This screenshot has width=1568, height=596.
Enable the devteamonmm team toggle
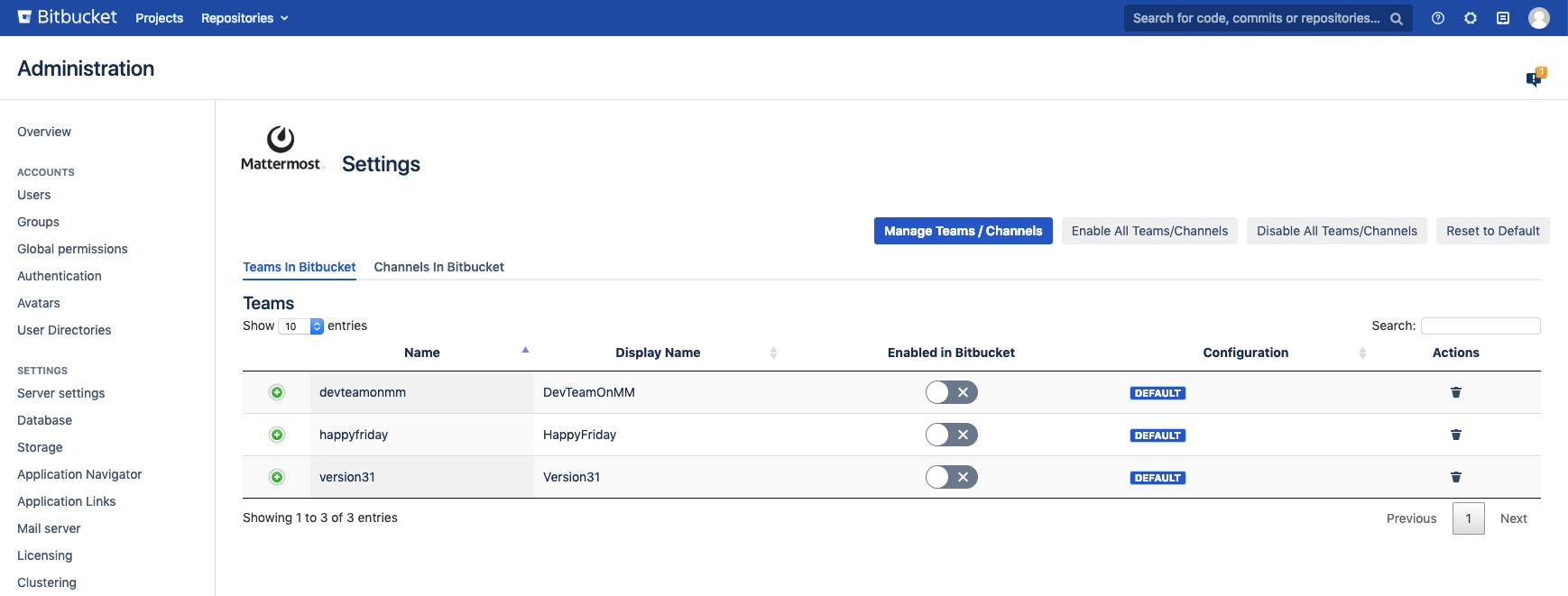coord(951,392)
